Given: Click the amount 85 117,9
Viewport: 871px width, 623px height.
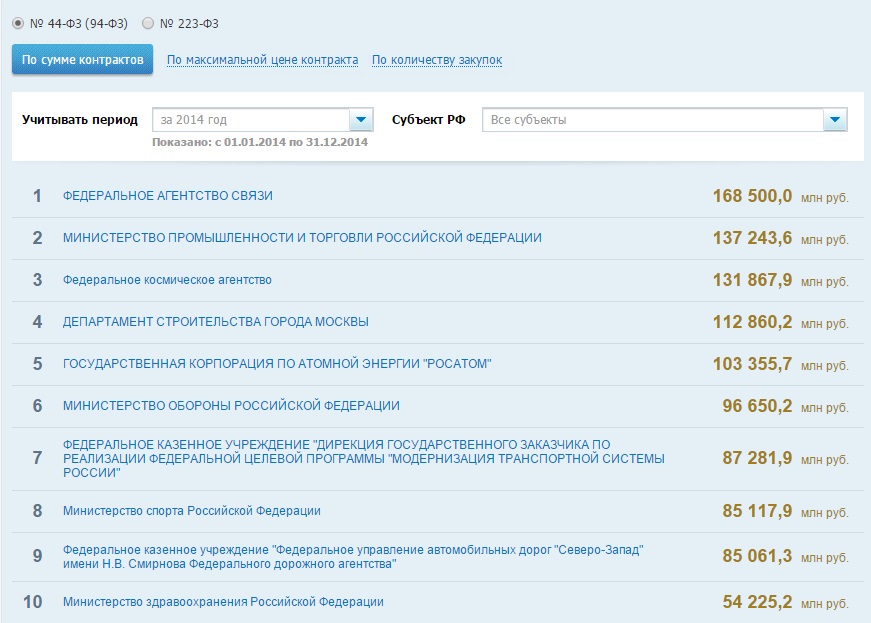Looking at the screenshot, I should (758, 511).
